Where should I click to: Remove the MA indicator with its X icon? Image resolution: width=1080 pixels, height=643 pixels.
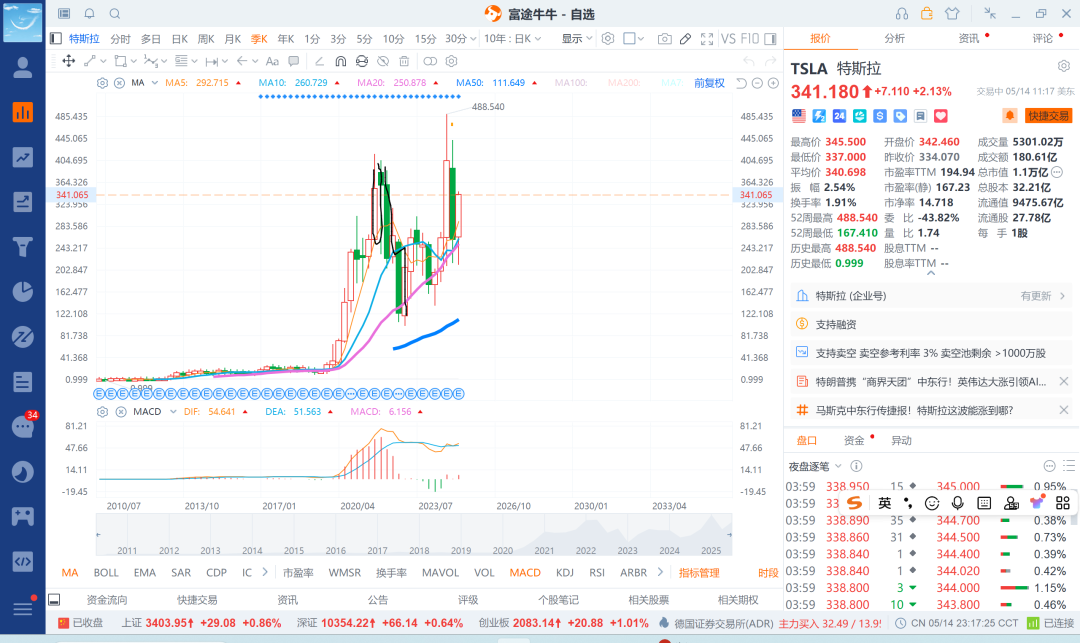[119, 83]
